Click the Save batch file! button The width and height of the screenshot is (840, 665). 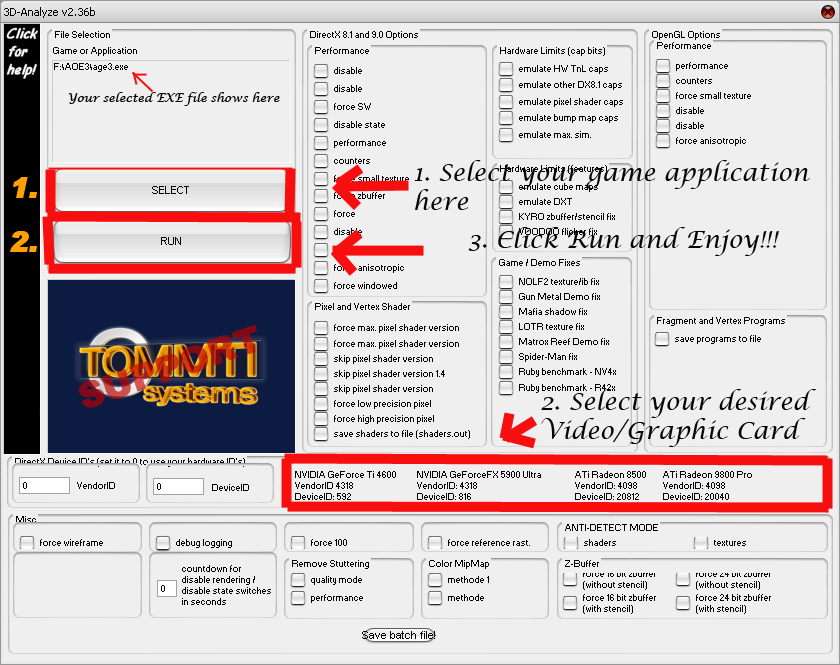(x=398, y=635)
